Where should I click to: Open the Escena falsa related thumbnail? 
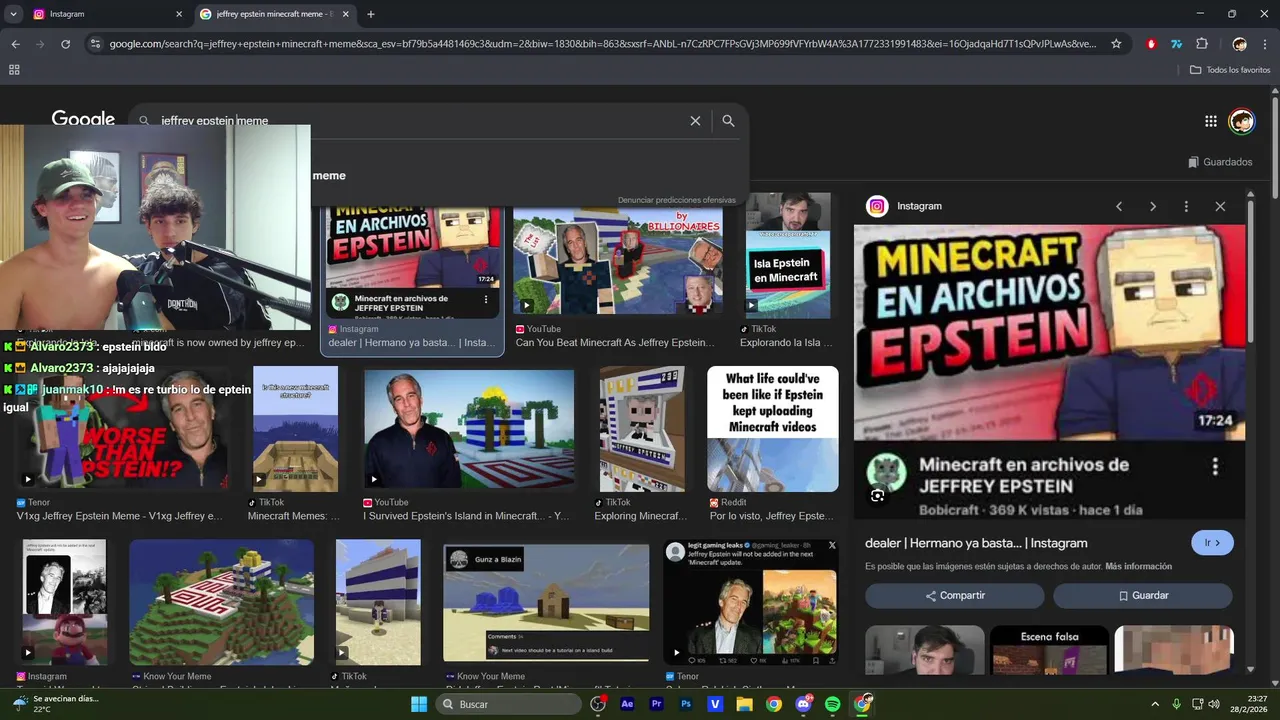point(1049,650)
